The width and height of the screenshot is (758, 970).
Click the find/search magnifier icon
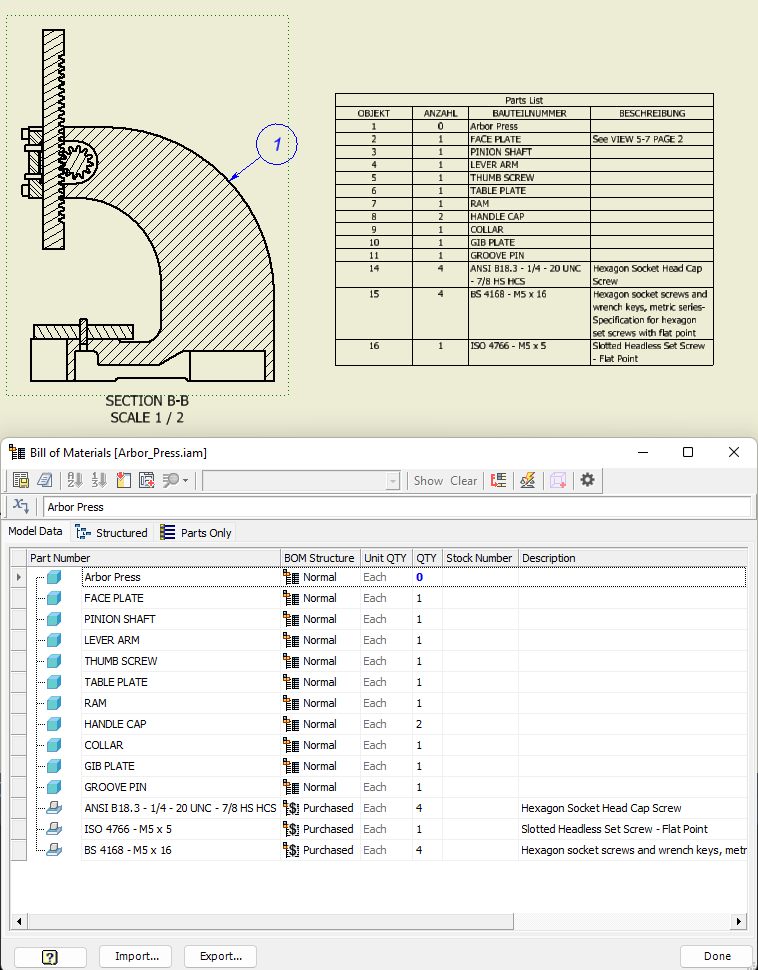coord(170,480)
